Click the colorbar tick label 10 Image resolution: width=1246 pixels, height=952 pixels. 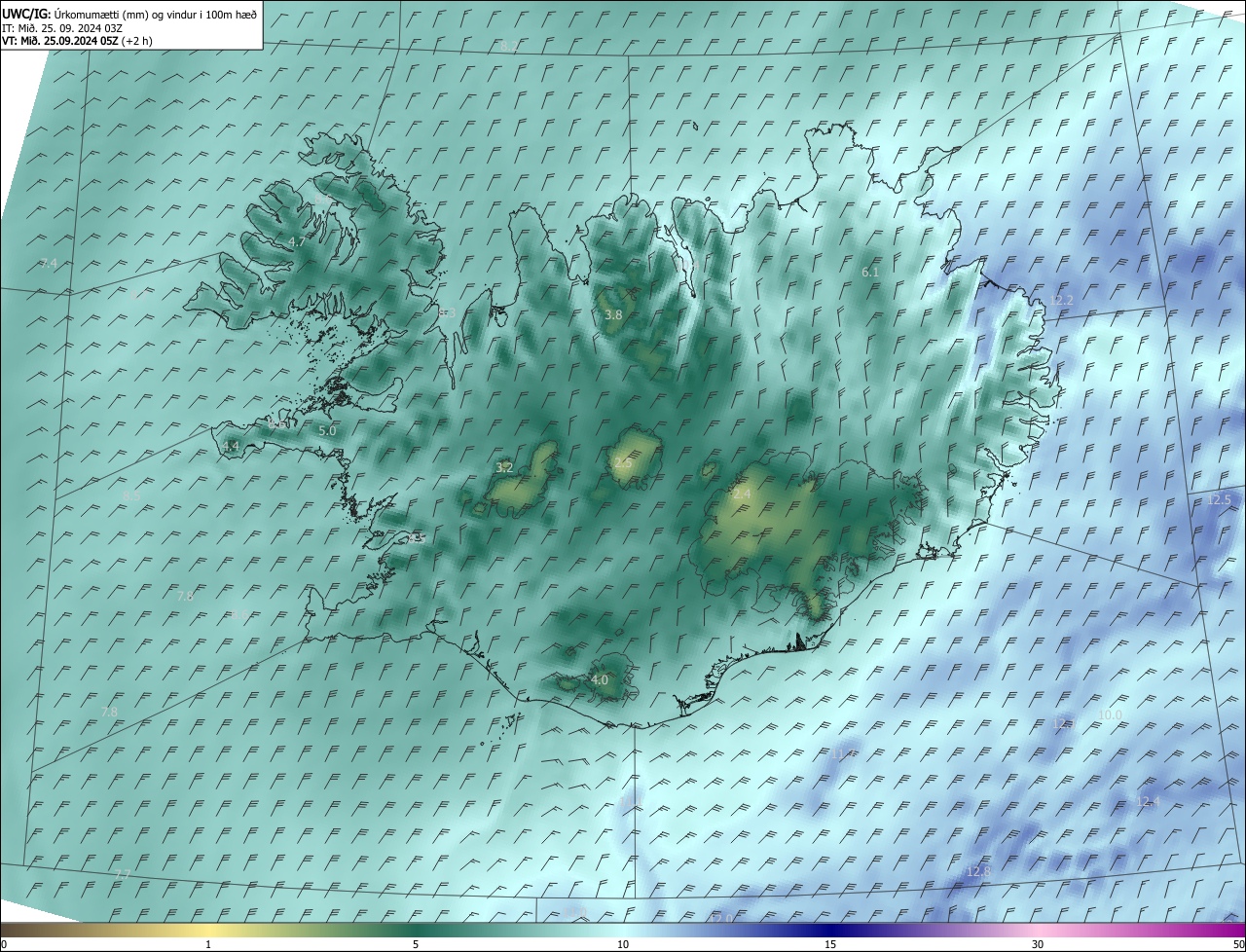[x=623, y=944]
